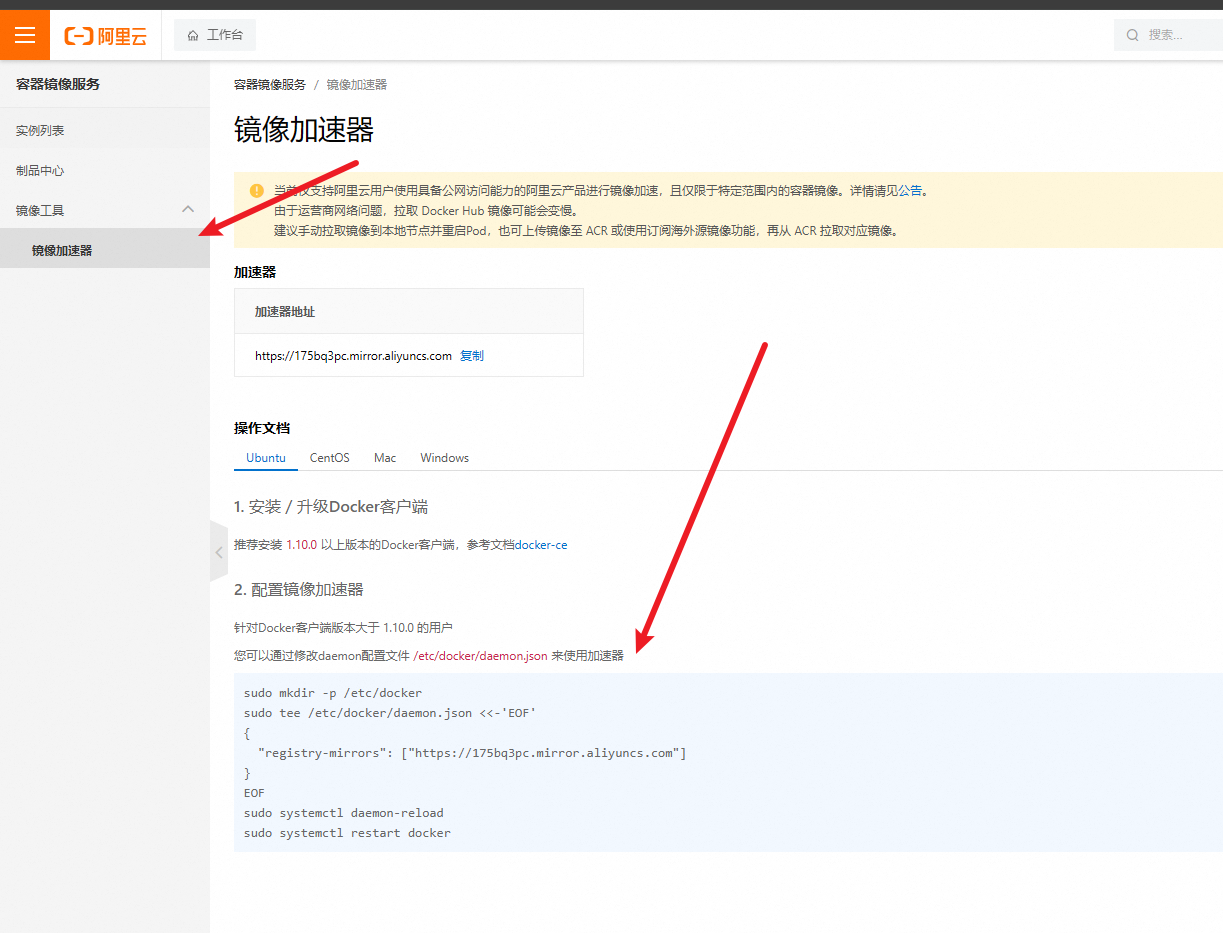Open the 公告 announcement link
This screenshot has width=1223, height=933.
pos(910,191)
